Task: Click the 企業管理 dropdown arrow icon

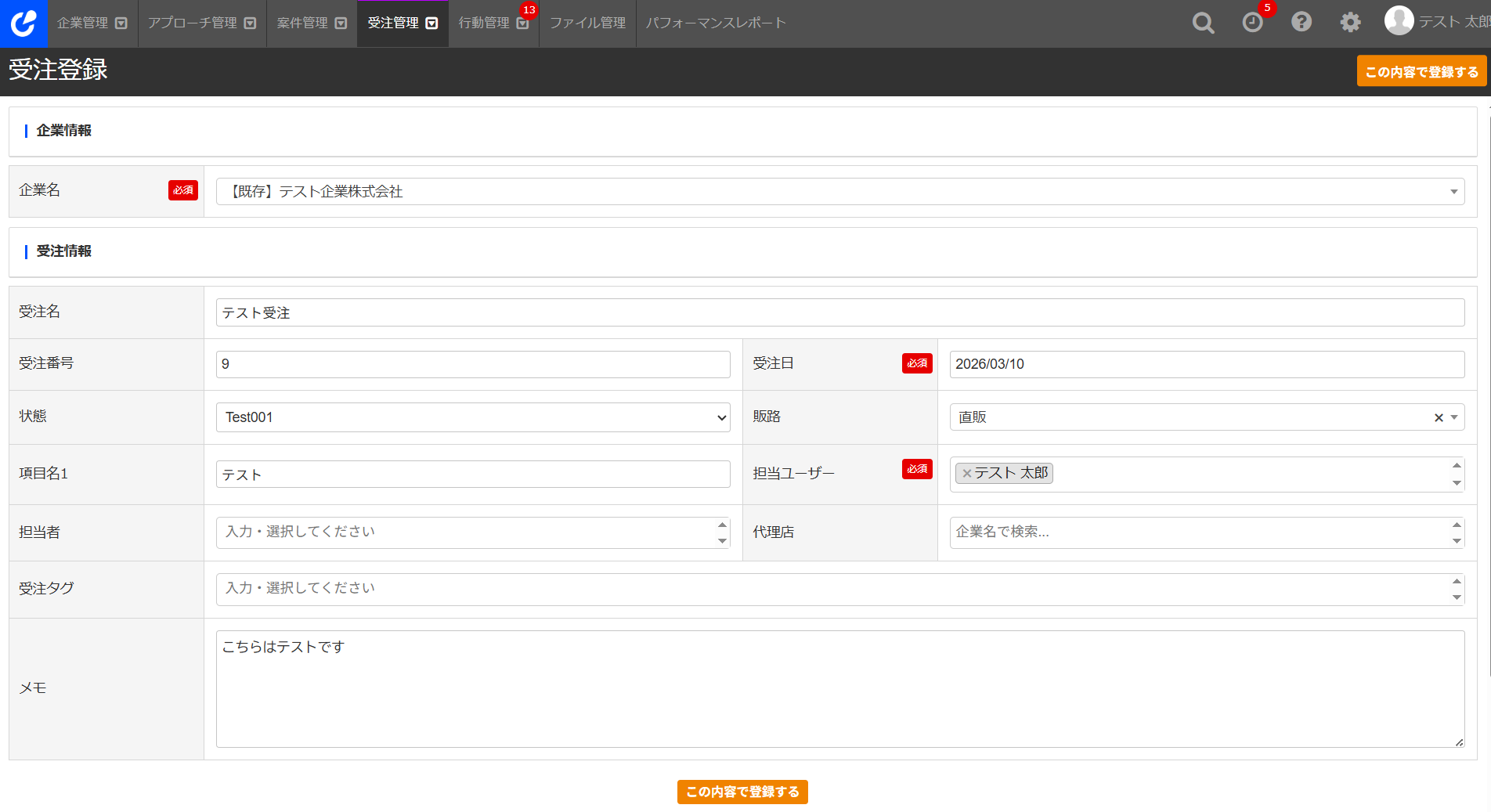Action: [121, 23]
